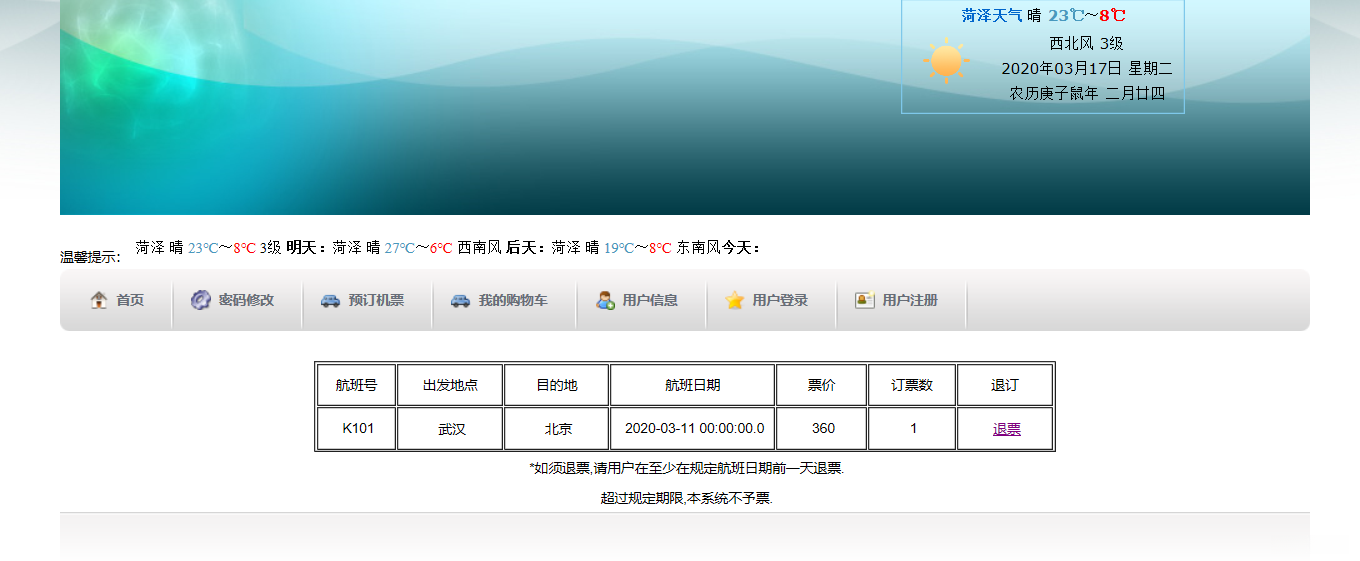Select the flight number cell K101
1360x561 pixels.
pyautogui.click(x=357, y=428)
